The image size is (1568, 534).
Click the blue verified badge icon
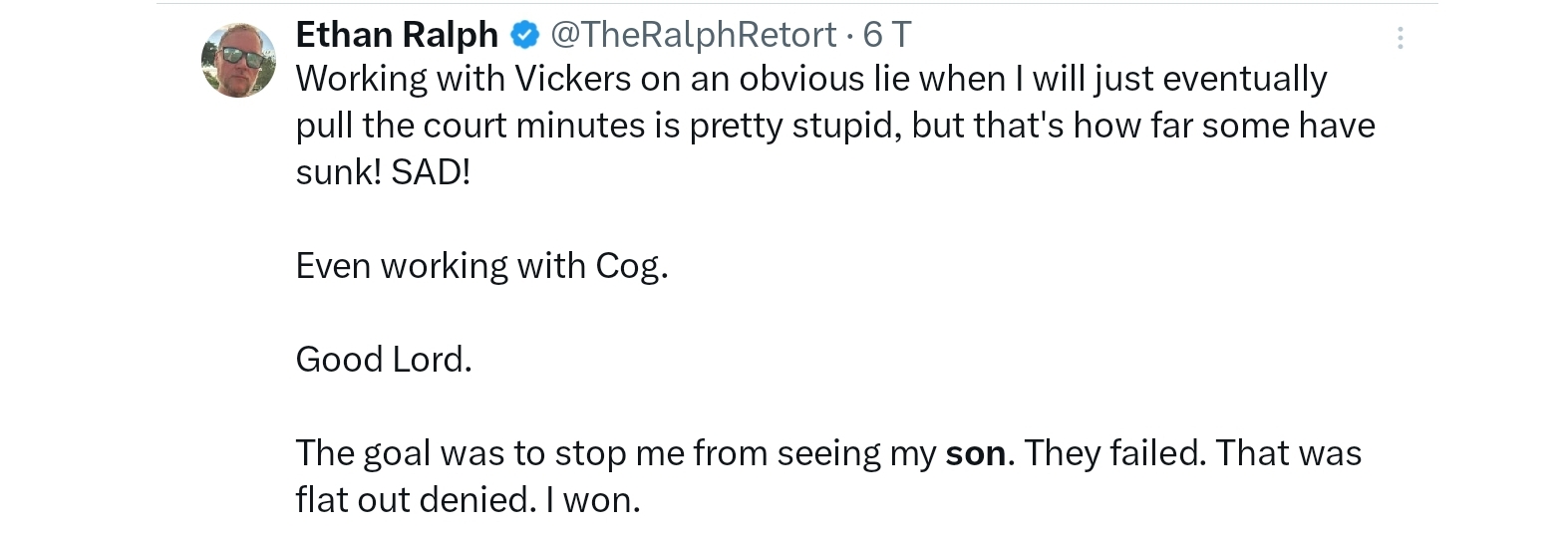[524, 36]
